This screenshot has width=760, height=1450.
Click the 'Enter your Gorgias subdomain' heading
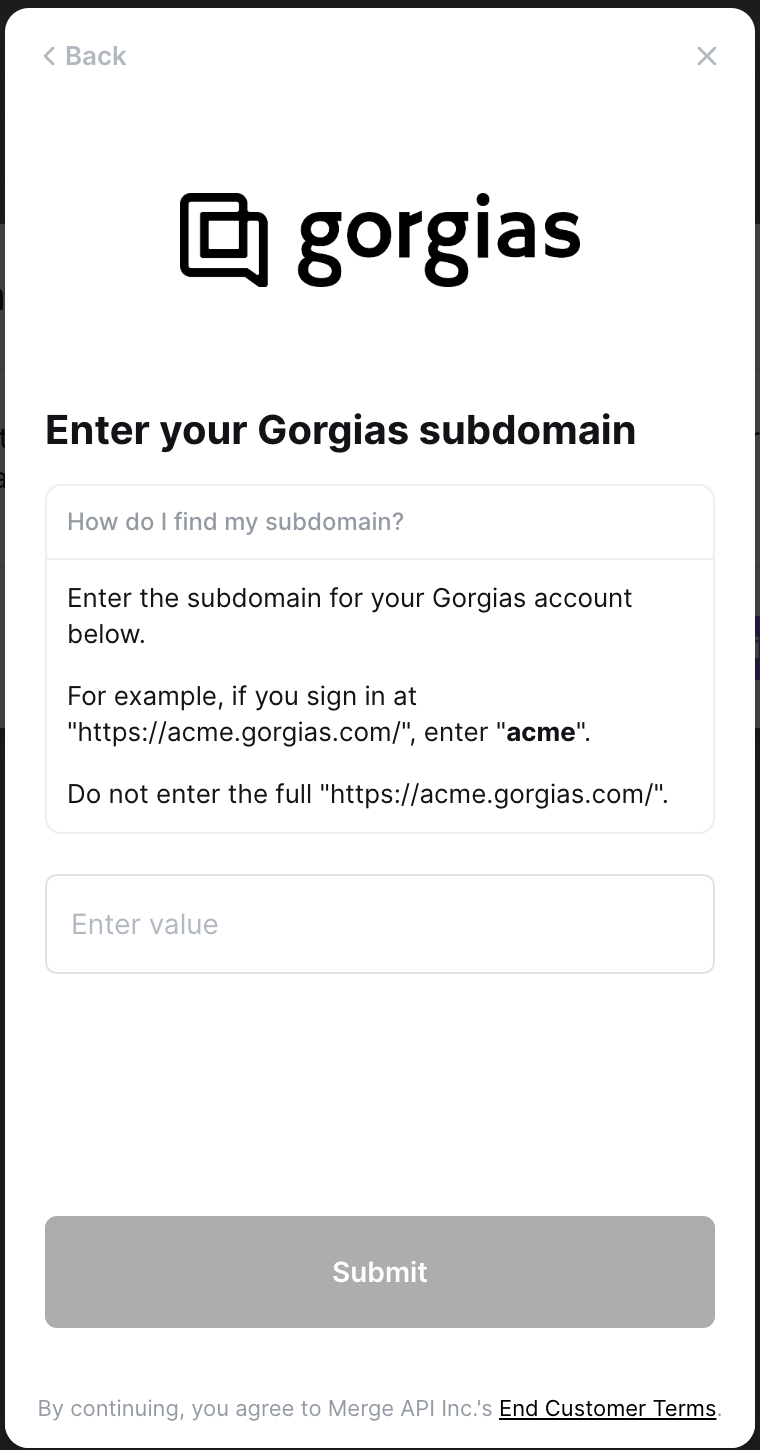coord(341,430)
